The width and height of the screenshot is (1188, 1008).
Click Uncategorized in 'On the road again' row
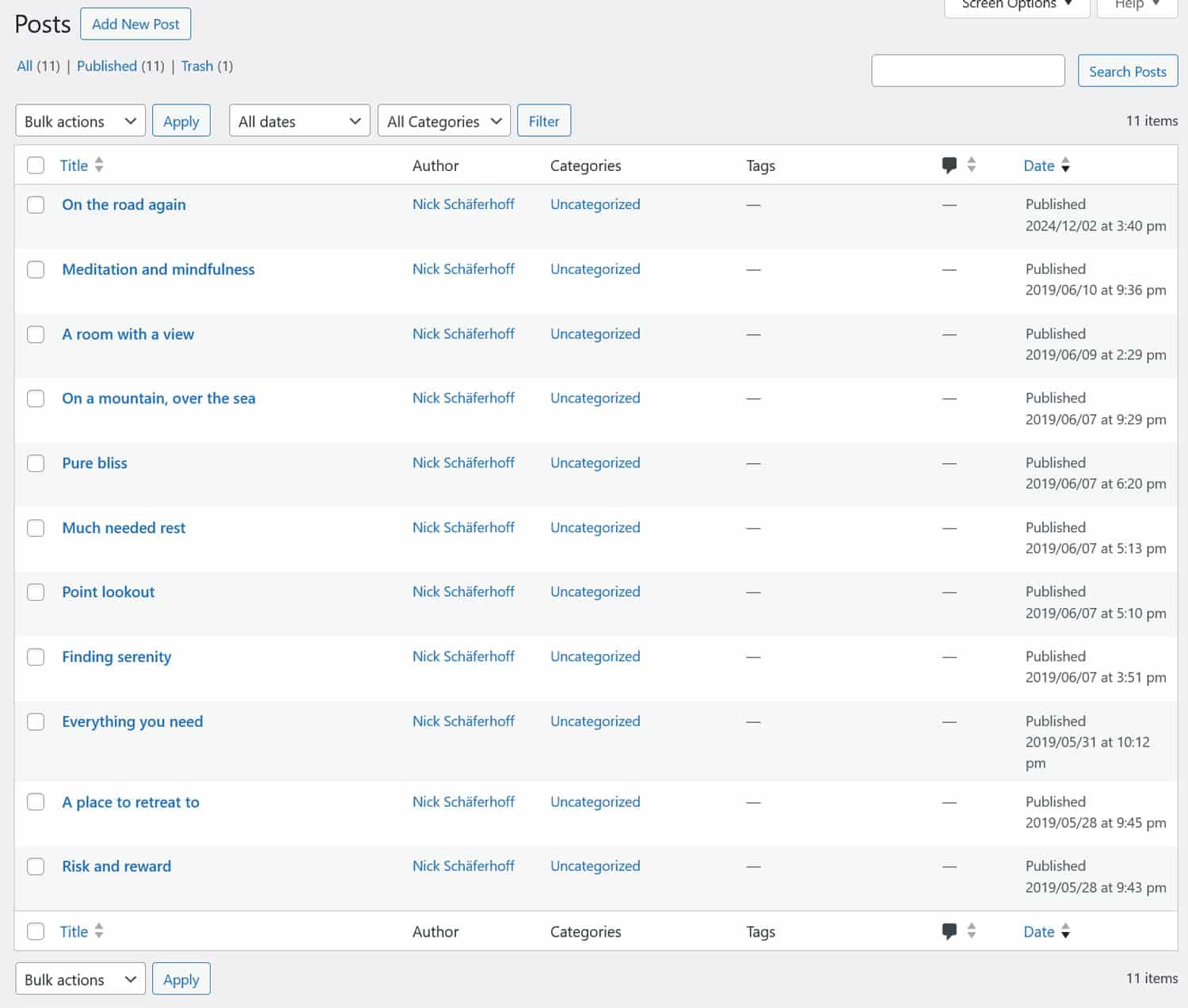coord(595,204)
